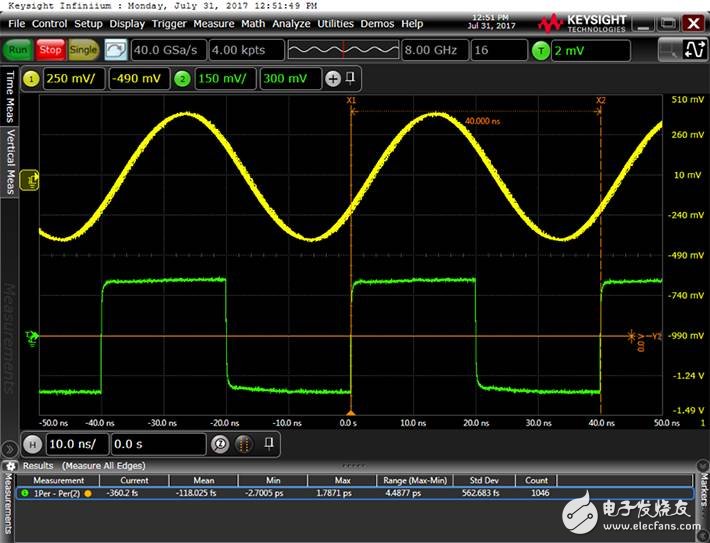The image size is (710, 543).
Task: Click the horizontal position 0.0 s field
Action: 158,444
